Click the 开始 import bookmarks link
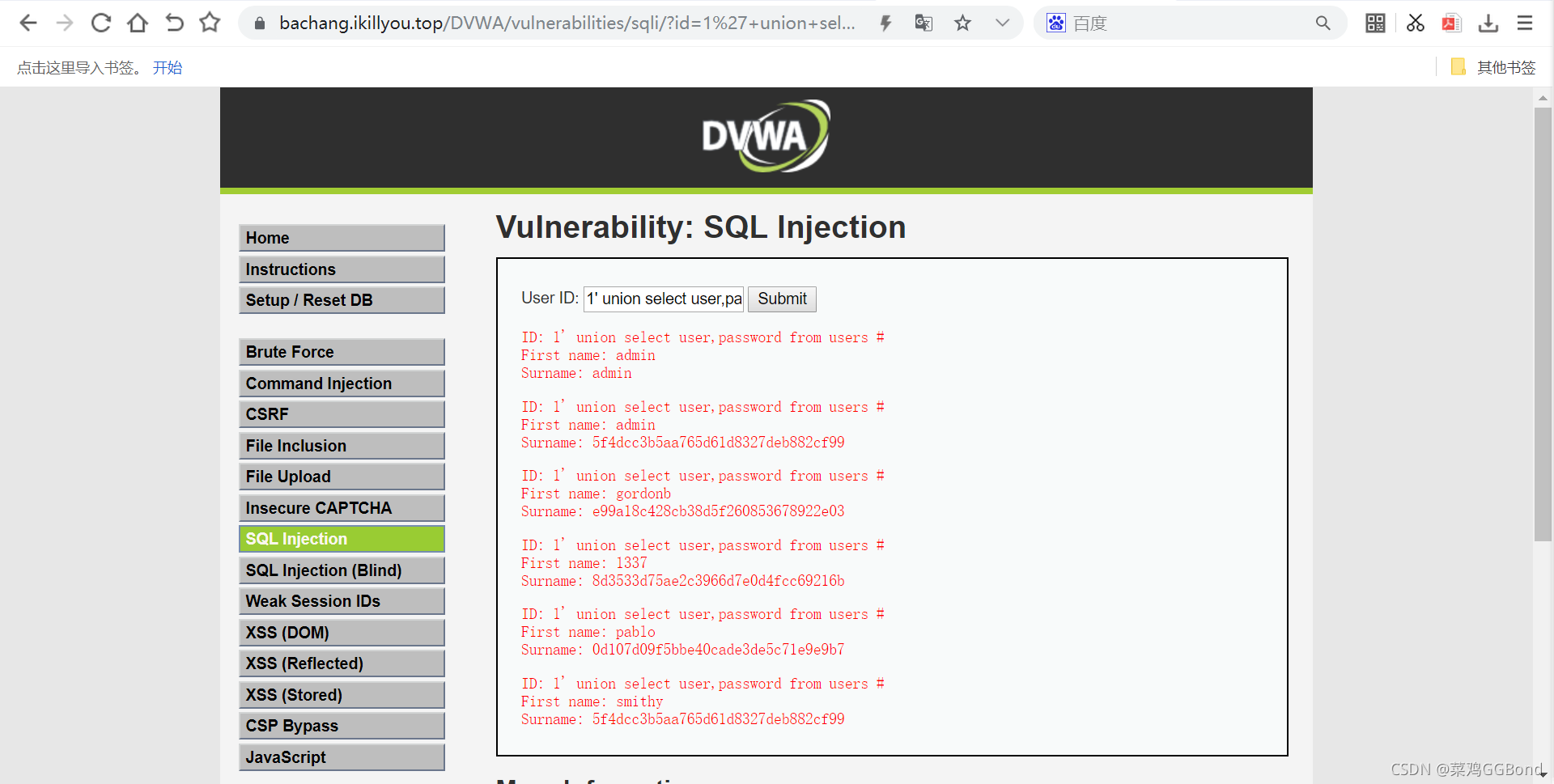The width and height of the screenshot is (1554, 784). pyautogui.click(x=168, y=68)
